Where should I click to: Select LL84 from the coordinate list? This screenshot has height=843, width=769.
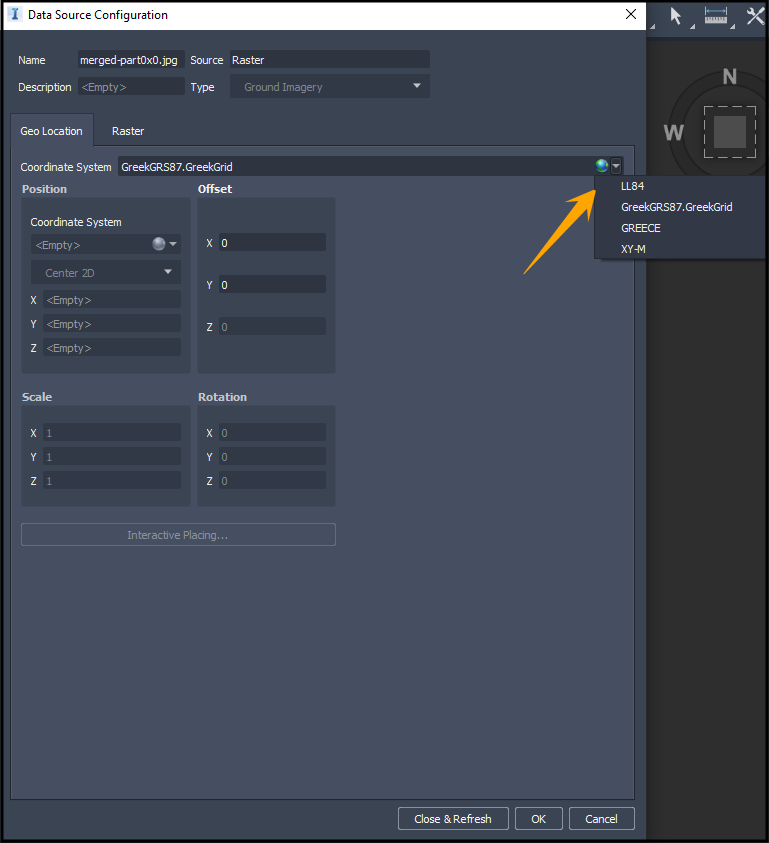click(632, 186)
